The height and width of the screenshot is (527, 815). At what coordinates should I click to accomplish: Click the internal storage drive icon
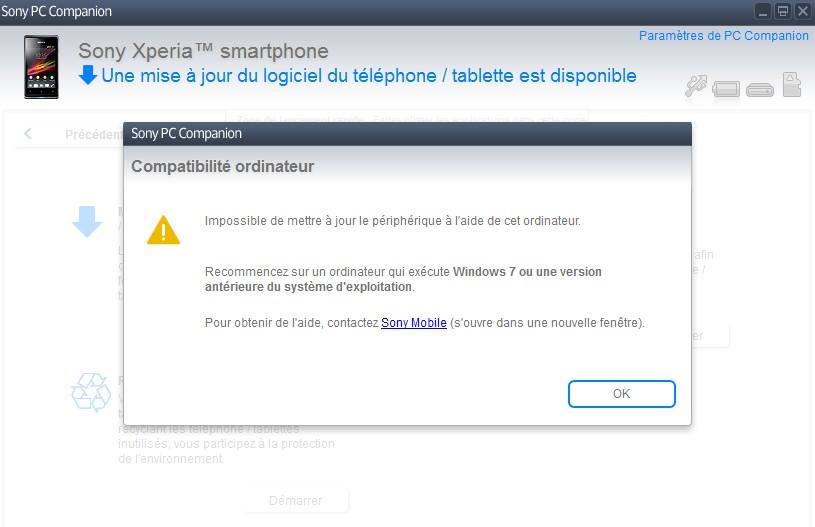[x=759, y=90]
